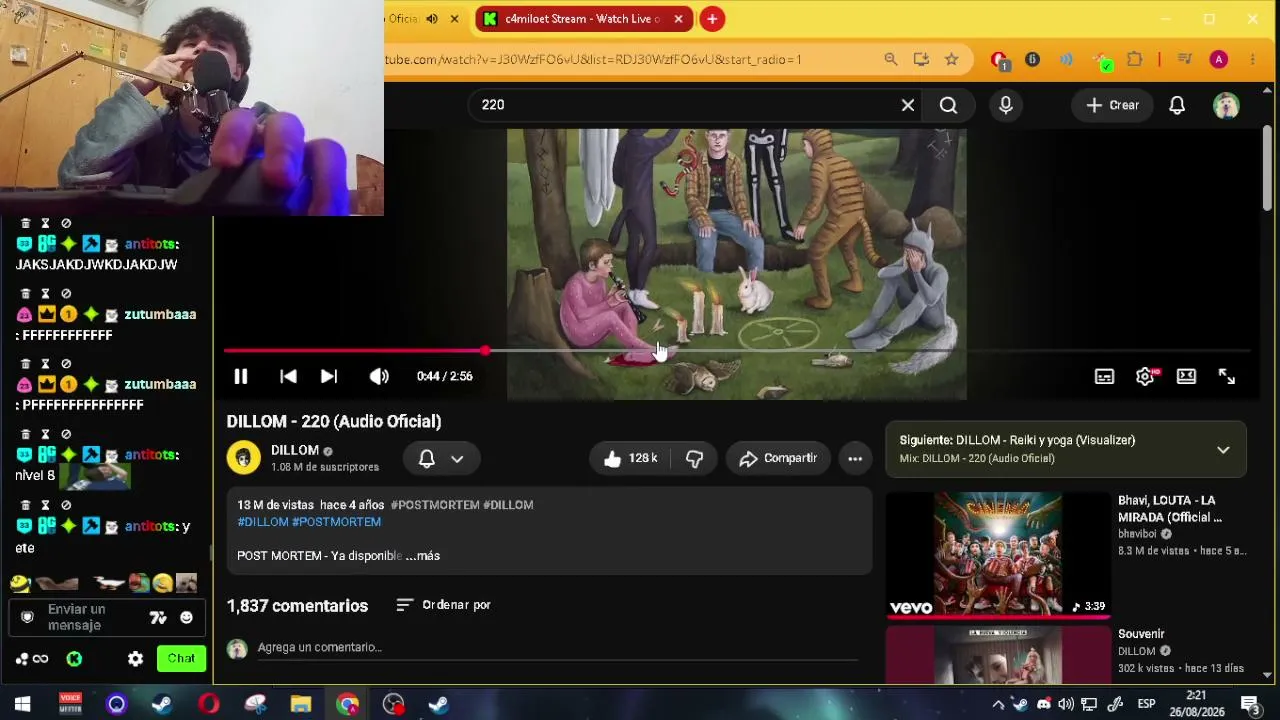This screenshot has height=720, width=1280.
Task: Close the c4miloet Stream tab
Action: 678,19
